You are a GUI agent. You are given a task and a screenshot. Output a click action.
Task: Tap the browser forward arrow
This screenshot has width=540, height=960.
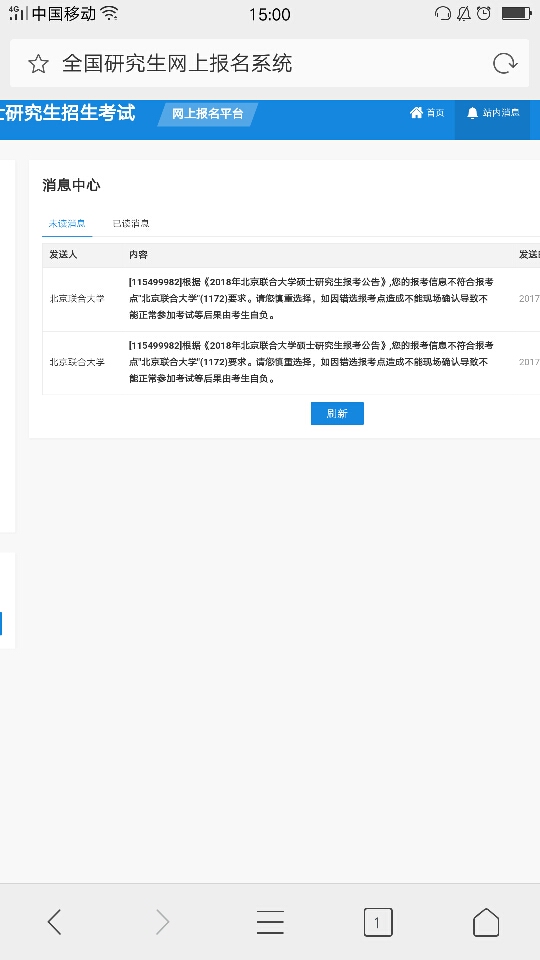tap(162, 921)
